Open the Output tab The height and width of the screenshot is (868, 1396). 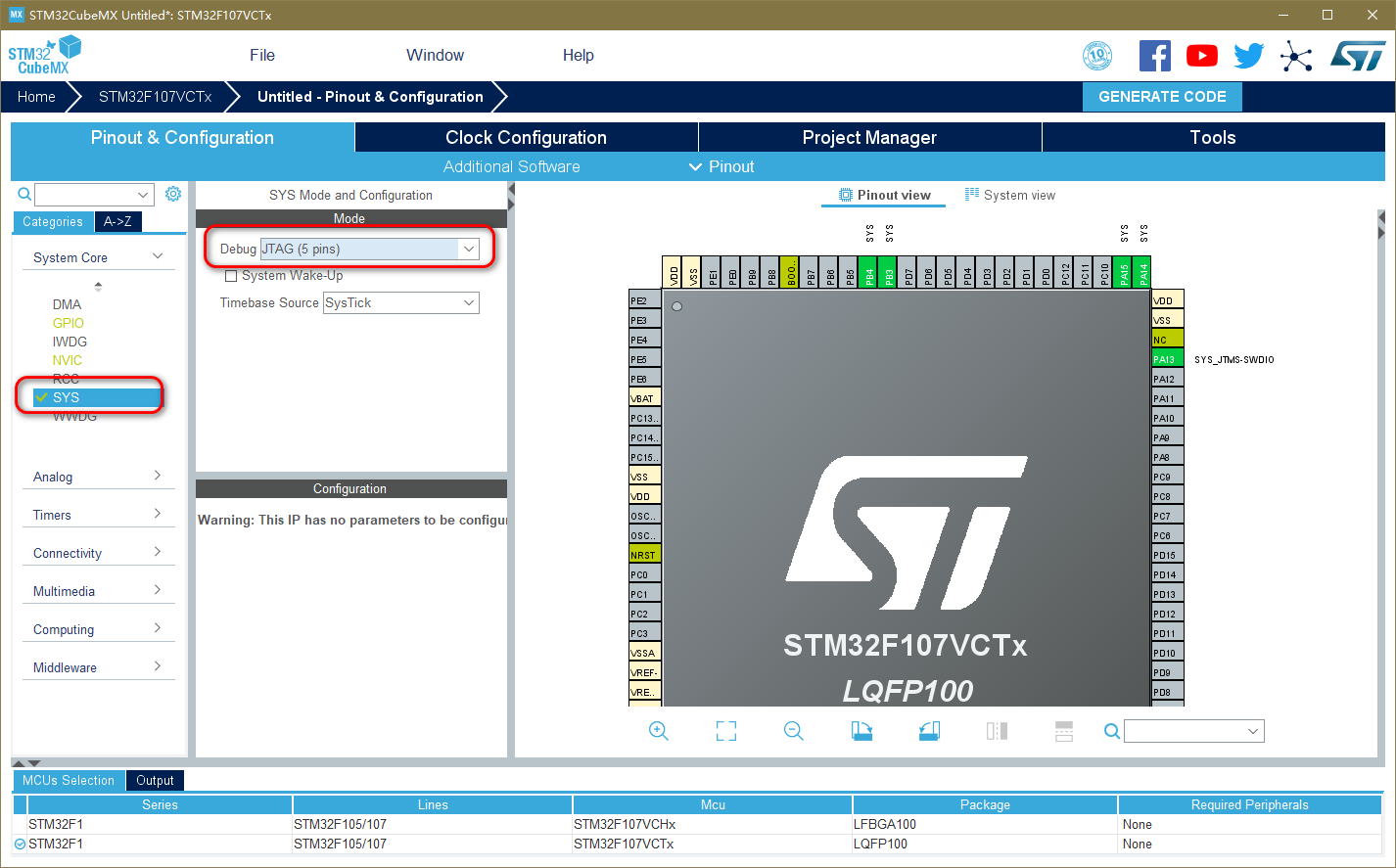[x=155, y=780]
